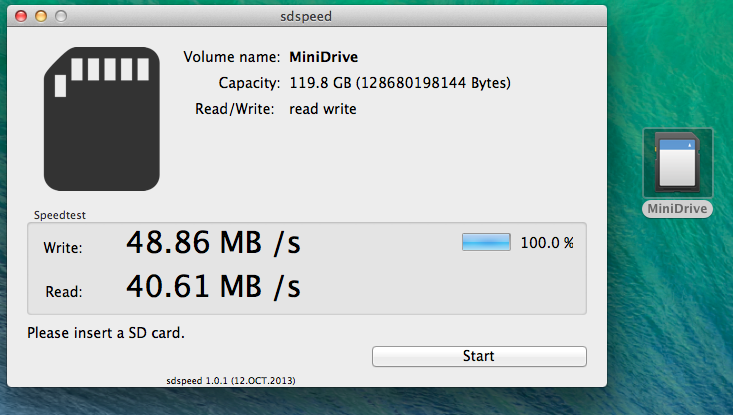Click the Speedtest group label
Screen dimensions: 733x415
point(60,215)
